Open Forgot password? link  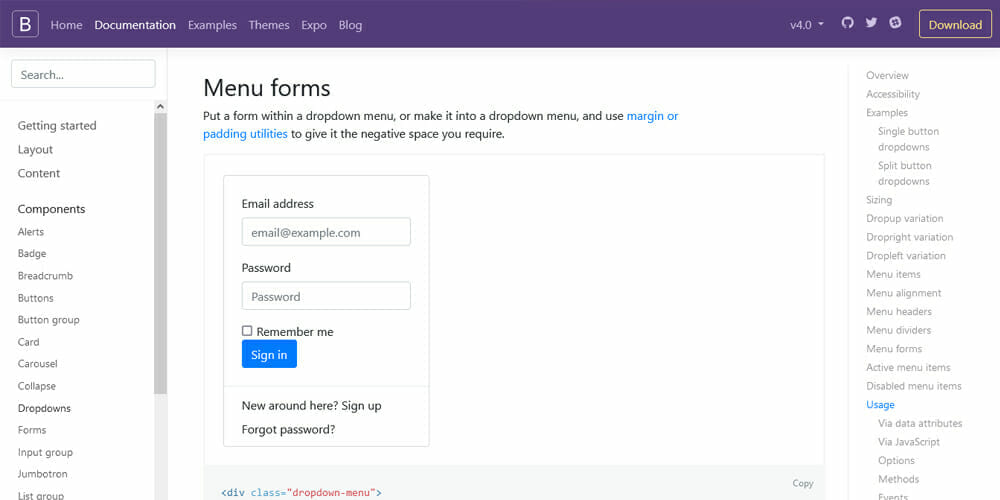pyautogui.click(x=288, y=430)
